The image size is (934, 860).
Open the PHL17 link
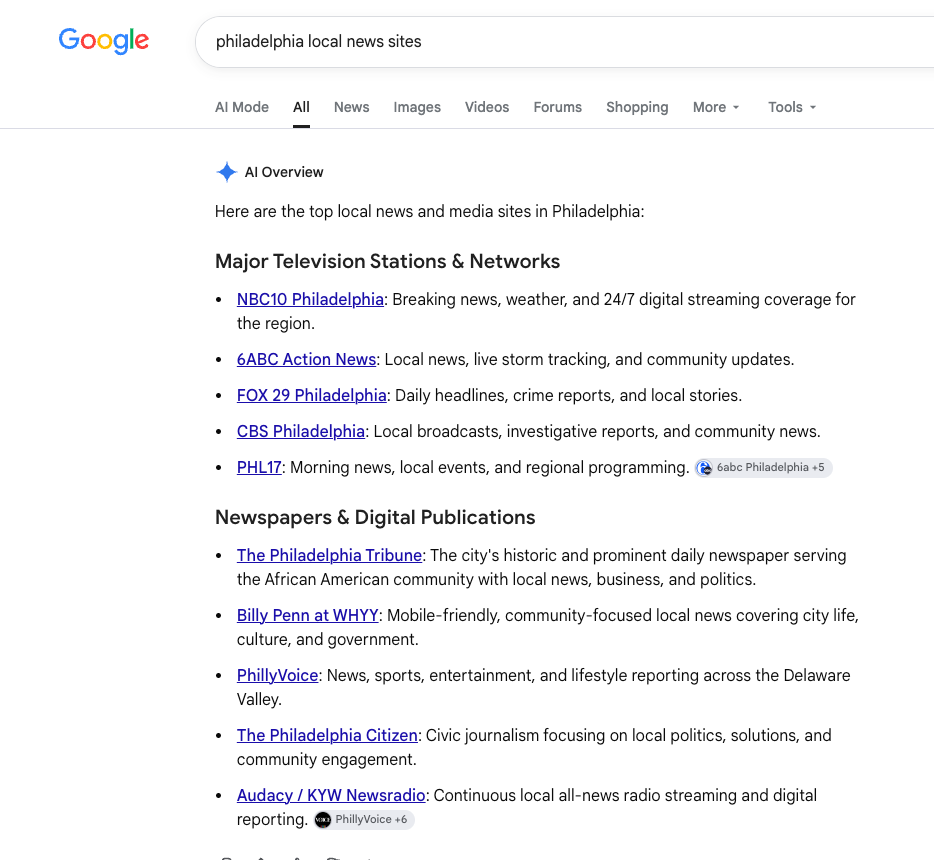259,467
